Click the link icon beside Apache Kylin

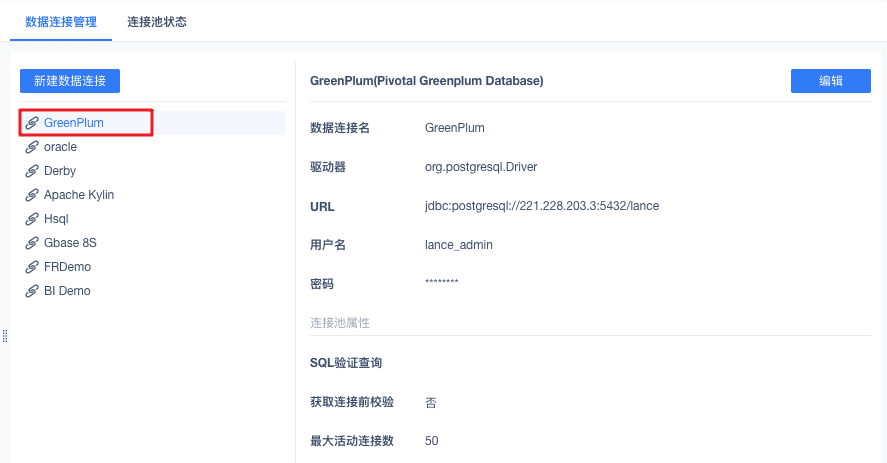32,195
